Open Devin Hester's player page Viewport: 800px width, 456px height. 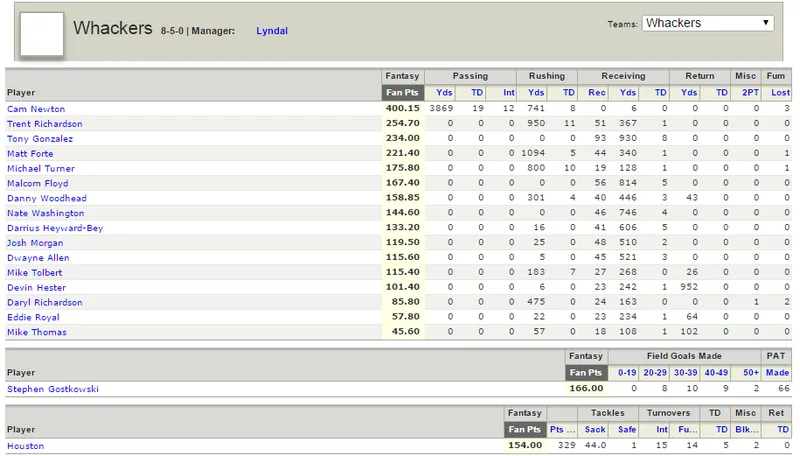click(x=36, y=287)
